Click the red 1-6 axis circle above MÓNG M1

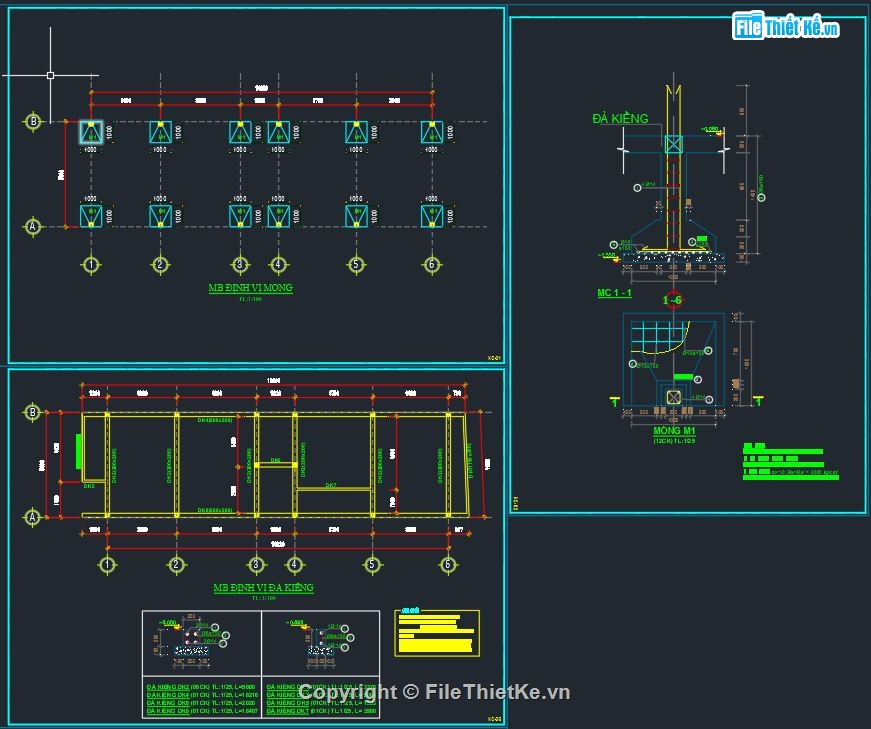click(x=673, y=300)
